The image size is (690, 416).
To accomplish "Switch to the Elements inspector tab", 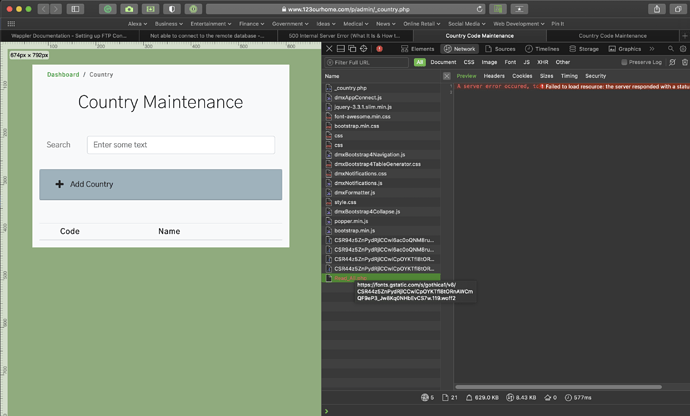I will [x=418, y=49].
